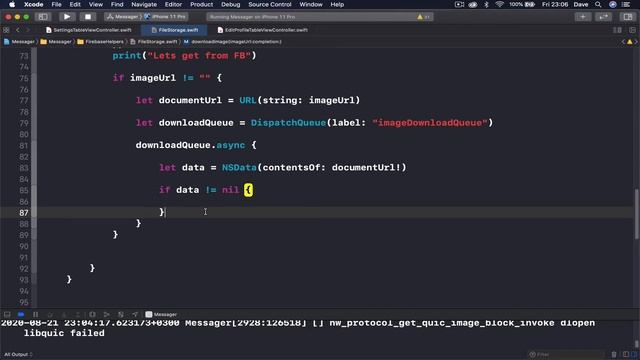
Task: Click the NSData type on line 83
Action: pos(239,168)
